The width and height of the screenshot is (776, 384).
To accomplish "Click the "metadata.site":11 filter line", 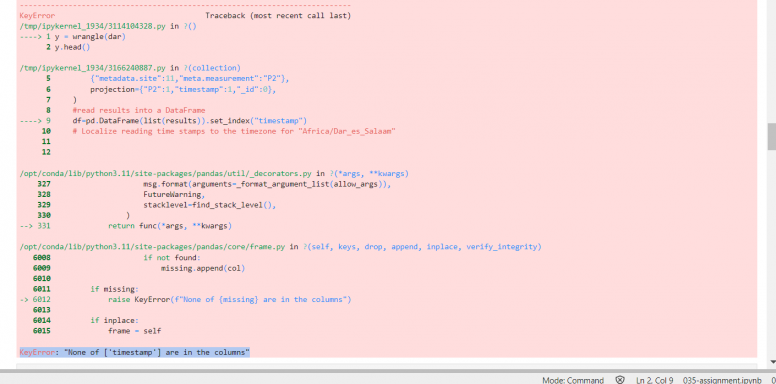I will (190, 79).
